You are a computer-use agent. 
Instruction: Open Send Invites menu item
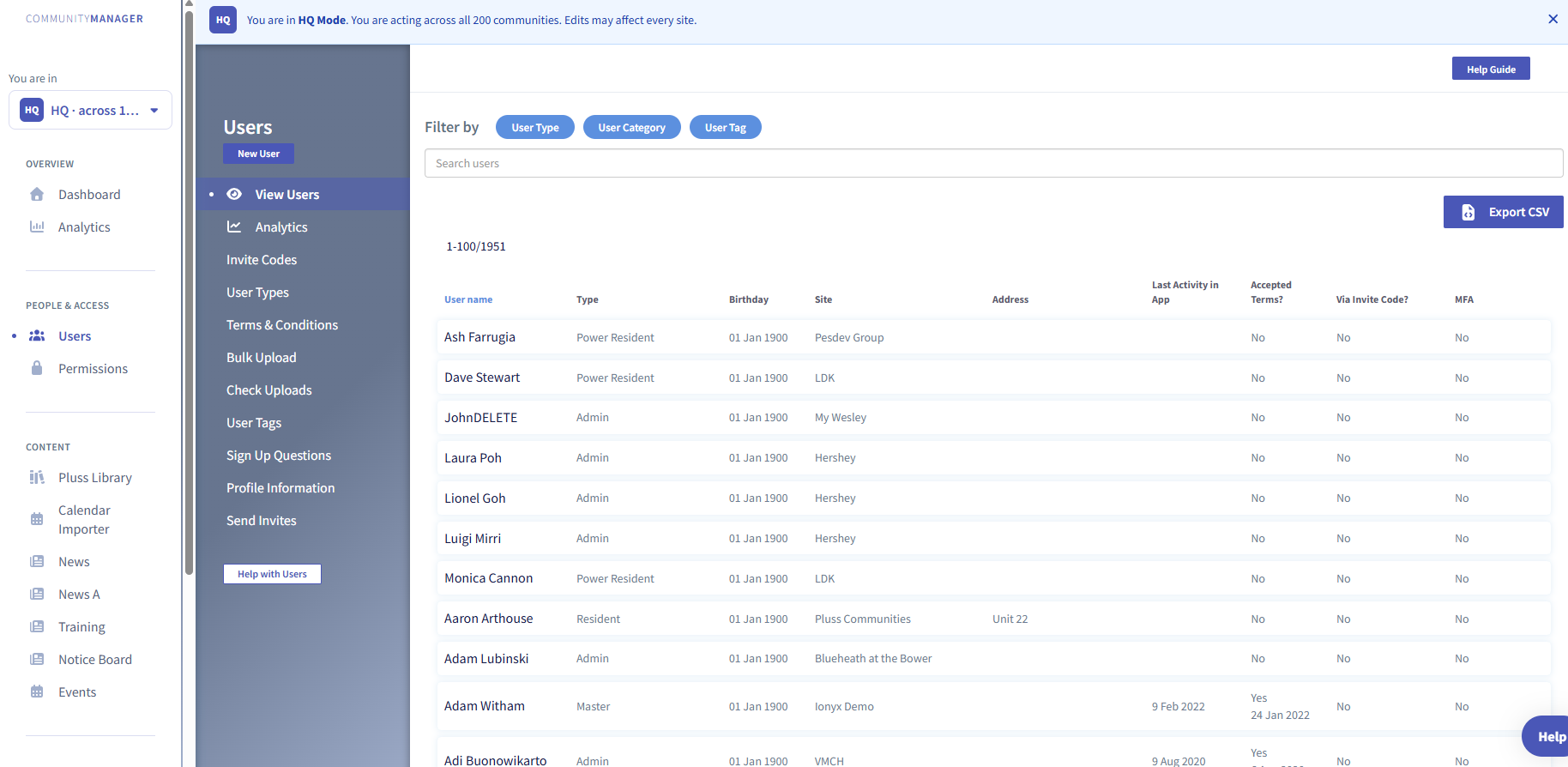[262, 520]
